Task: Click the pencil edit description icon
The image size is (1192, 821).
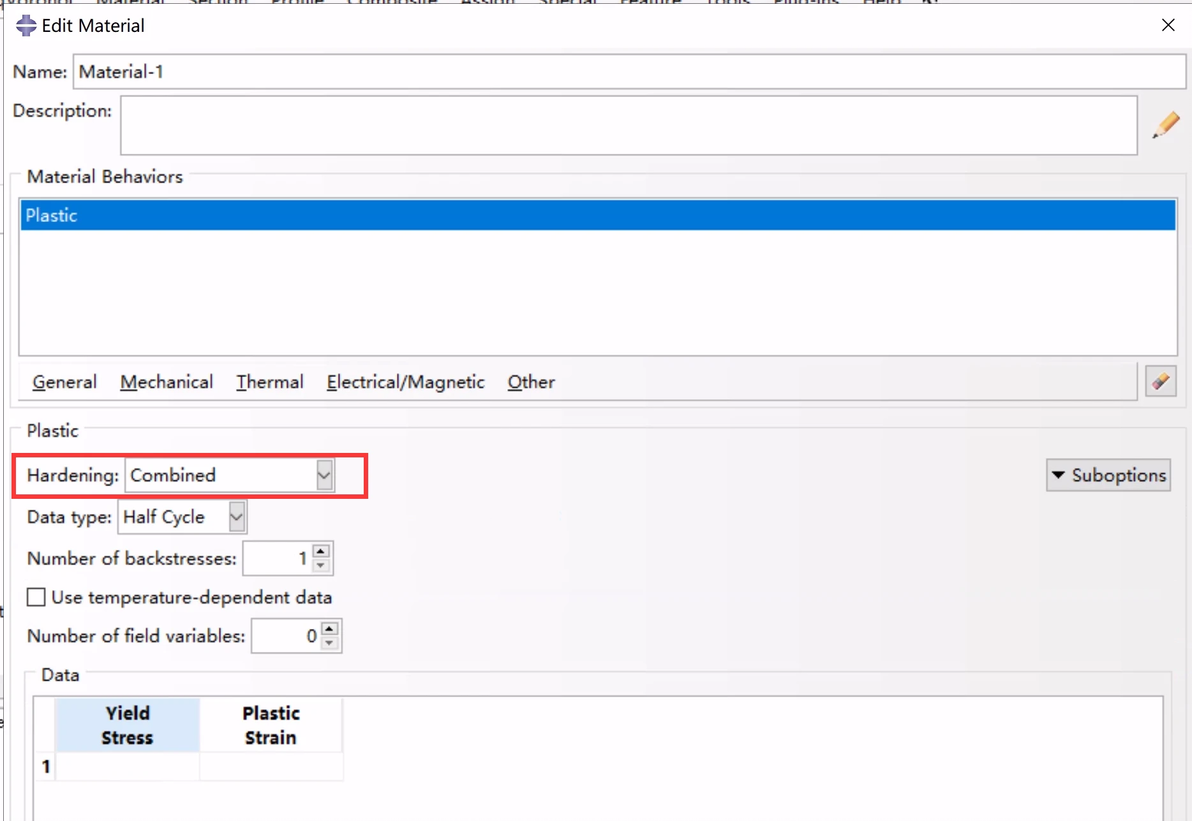Action: tap(1165, 125)
